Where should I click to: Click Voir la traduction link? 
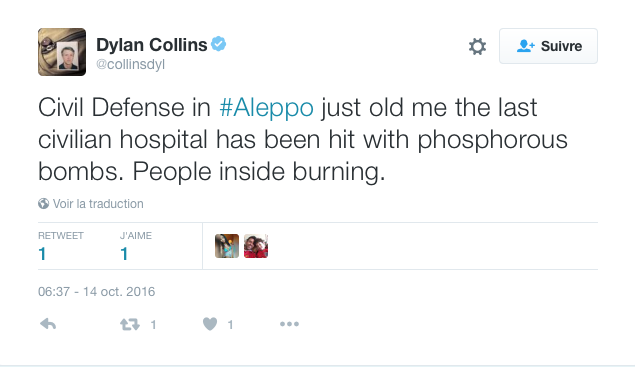point(98,204)
